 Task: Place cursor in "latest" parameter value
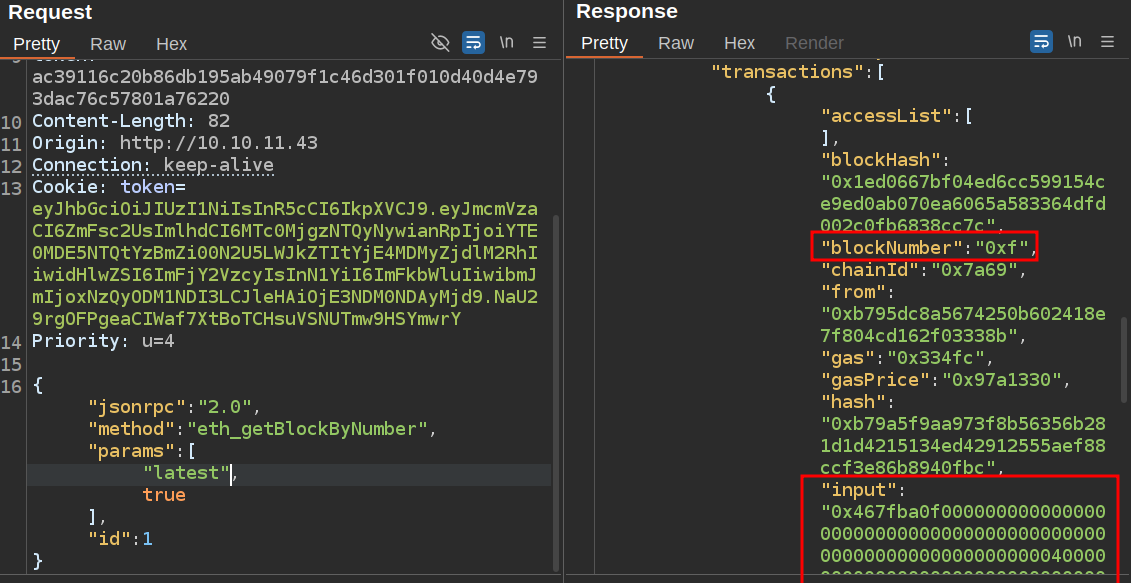187,473
